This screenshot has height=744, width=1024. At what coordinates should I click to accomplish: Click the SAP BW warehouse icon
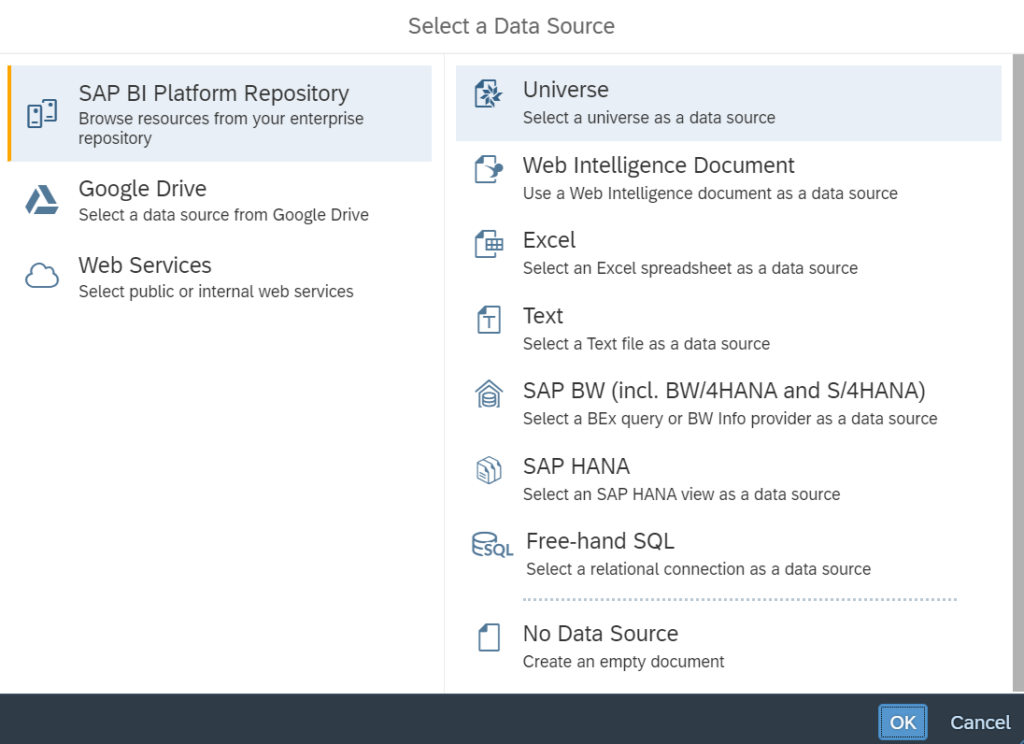click(488, 394)
